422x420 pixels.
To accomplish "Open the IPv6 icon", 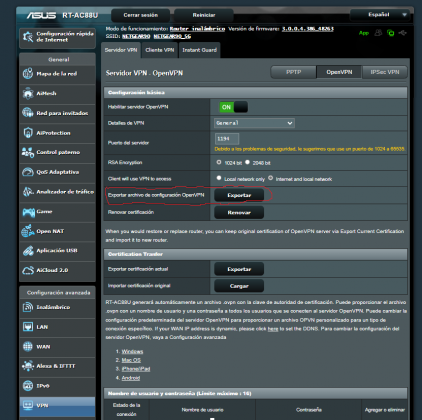I will click(28, 386).
